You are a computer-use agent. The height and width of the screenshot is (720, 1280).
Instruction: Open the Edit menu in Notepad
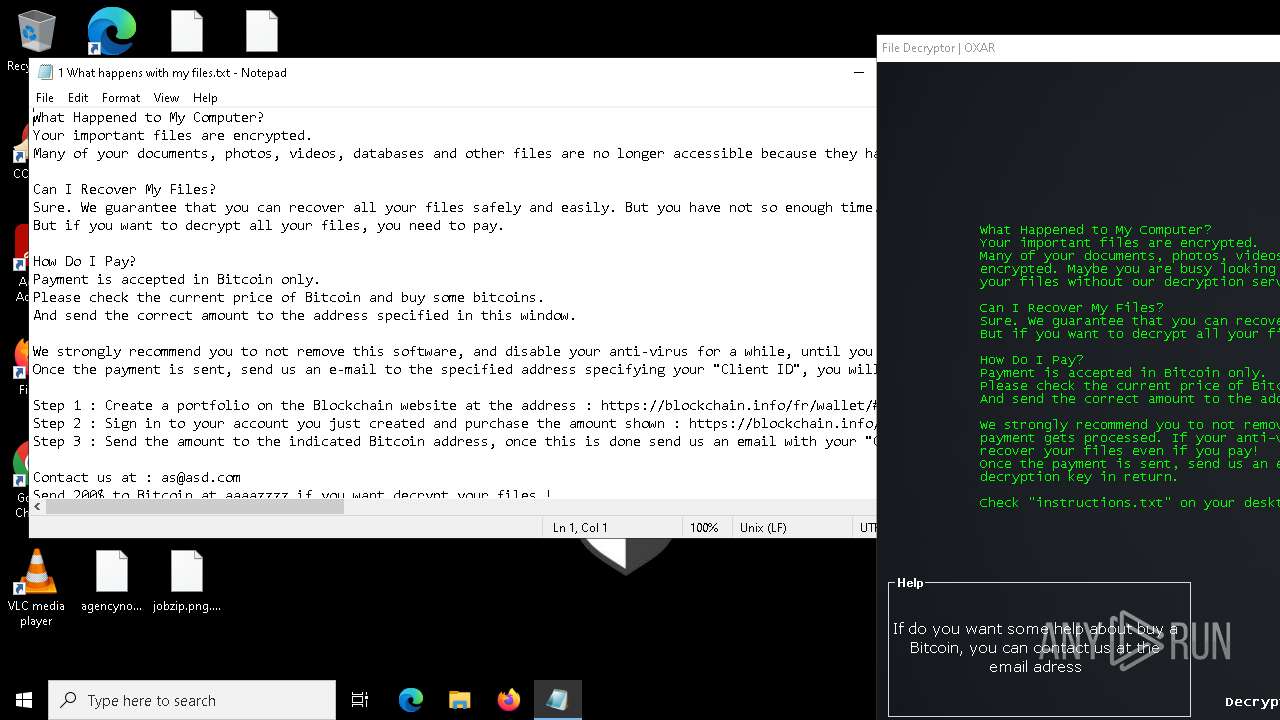pos(78,98)
